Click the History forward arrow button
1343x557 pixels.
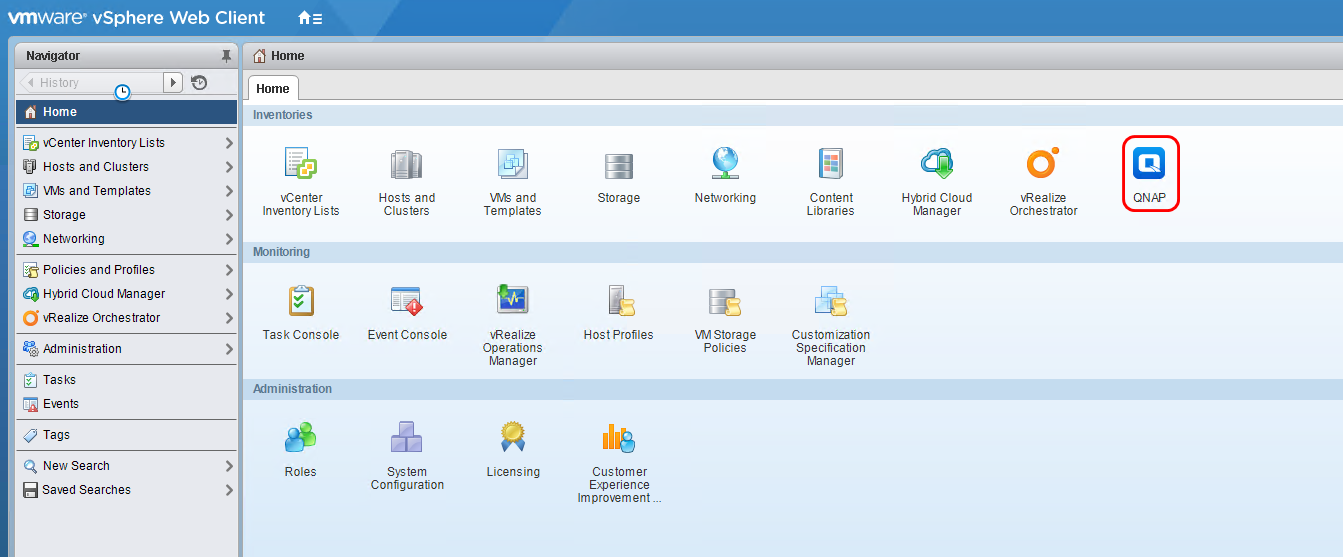(173, 83)
